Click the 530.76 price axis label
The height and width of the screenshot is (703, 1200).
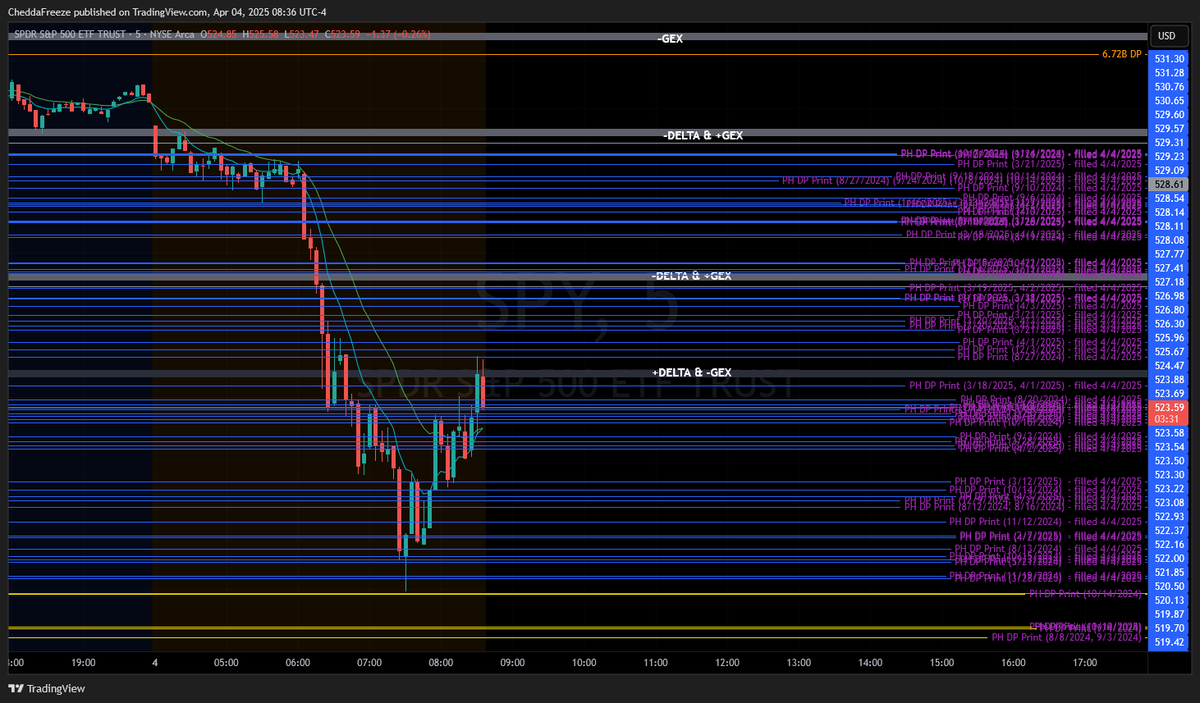coord(1169,87)
